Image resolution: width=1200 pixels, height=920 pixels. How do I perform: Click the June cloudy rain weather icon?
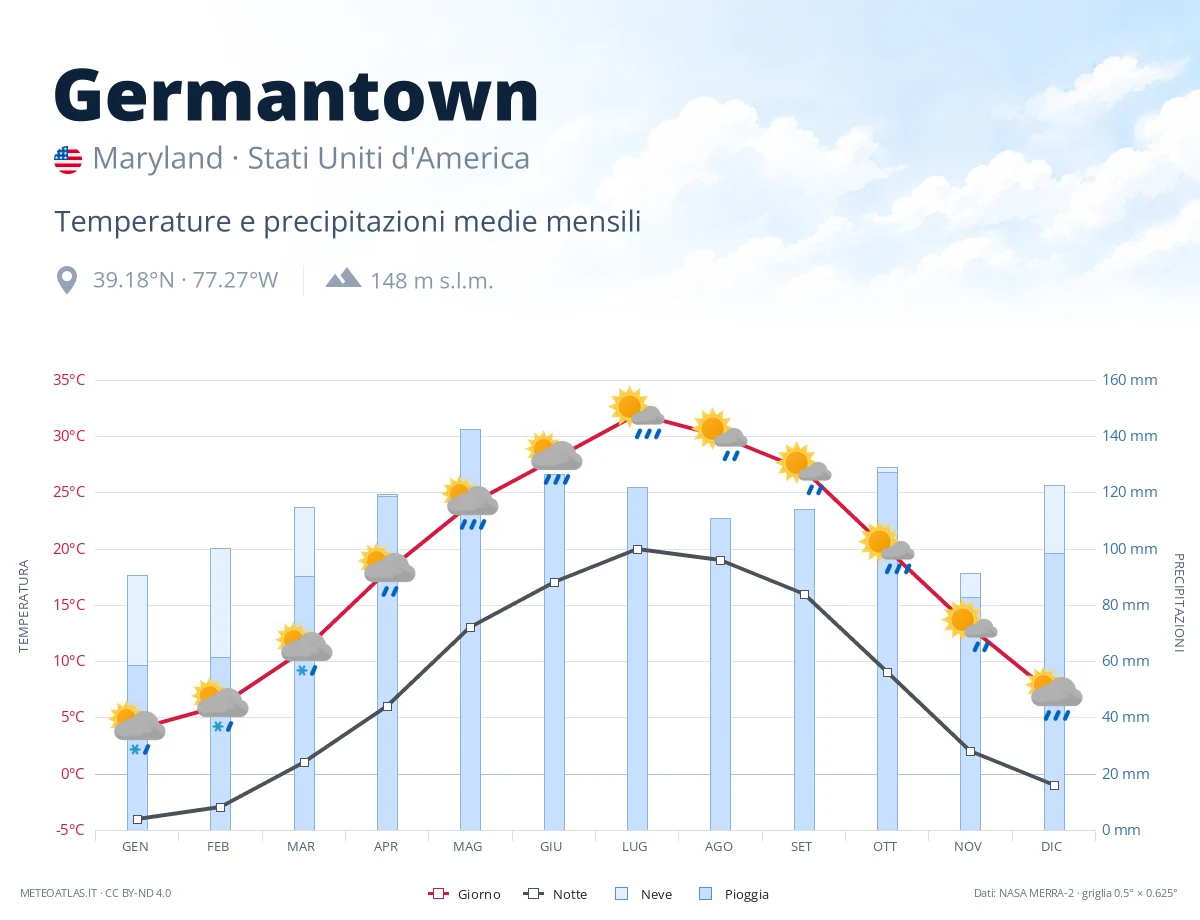554,458
